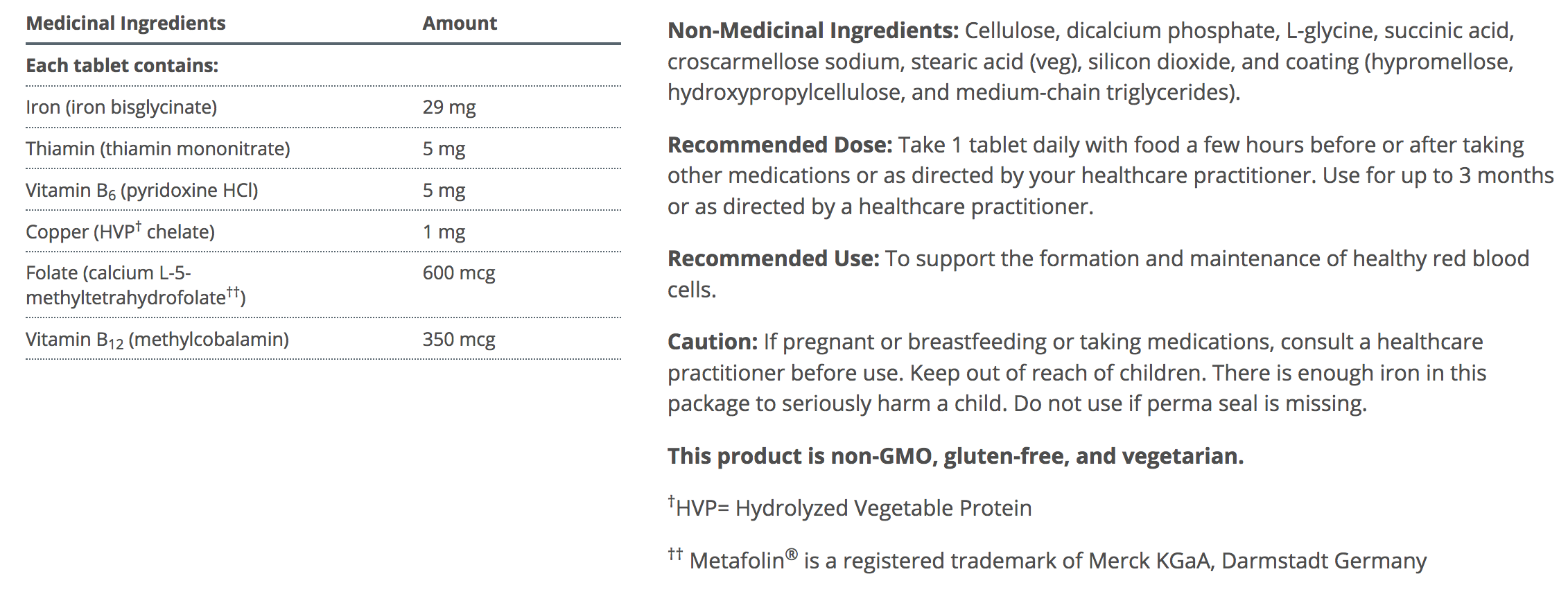
Task: Click the Caution heading text
Action: click(713, 342)
